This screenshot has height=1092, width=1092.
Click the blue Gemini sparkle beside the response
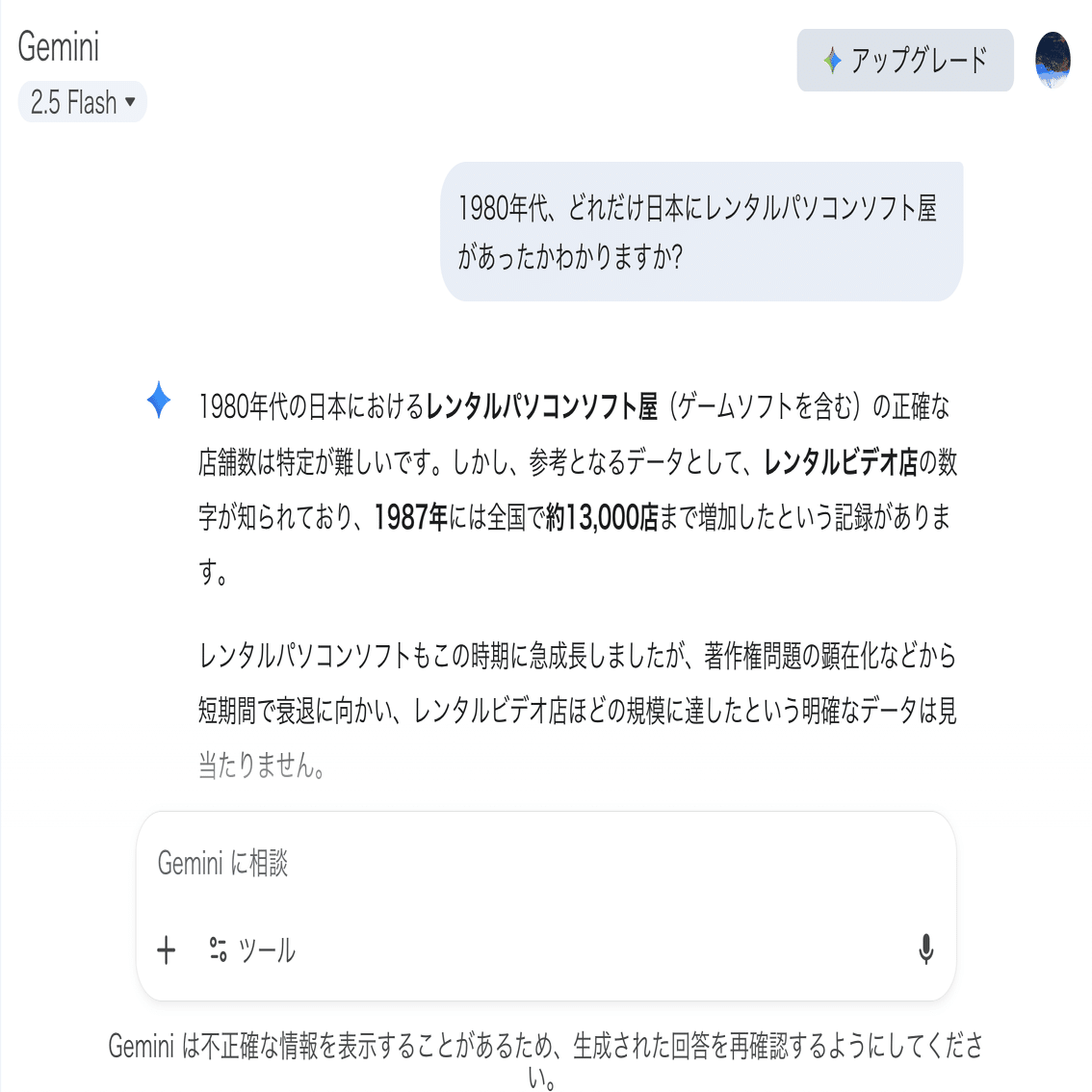coord(159,400)
